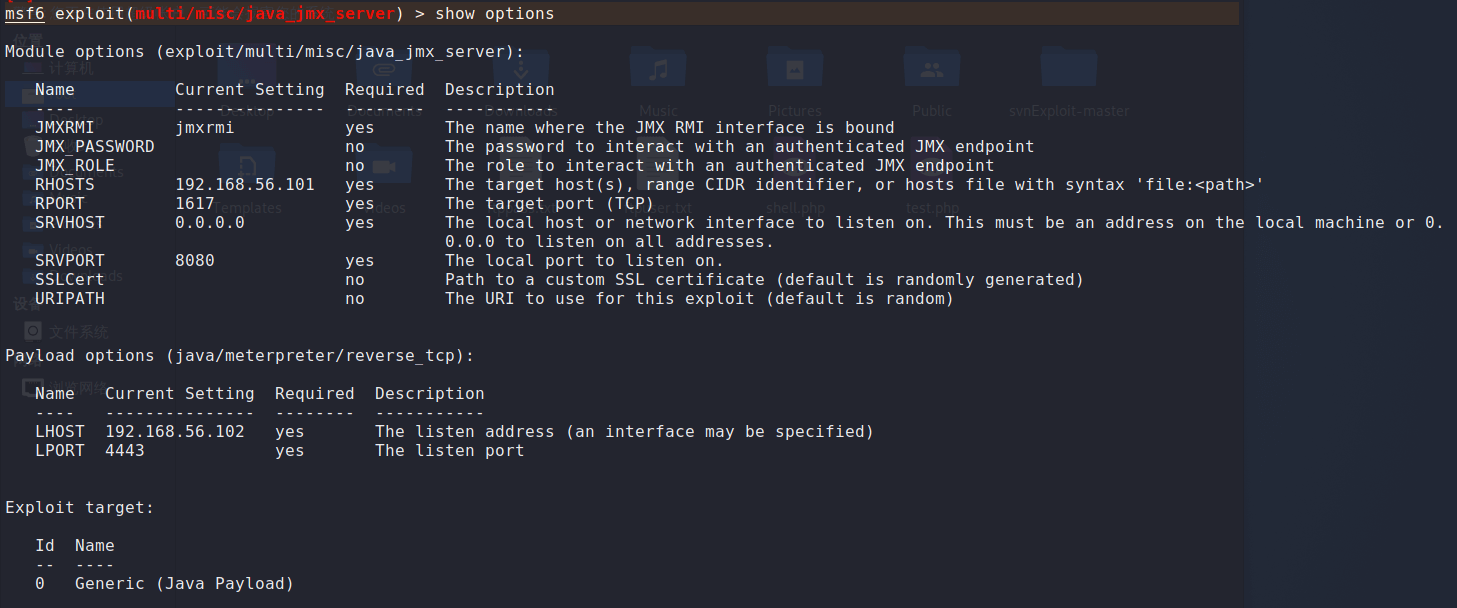Screen dimensions: 1457x608
Task: Click the SRVPORT option name
Action: pos(70,260)
